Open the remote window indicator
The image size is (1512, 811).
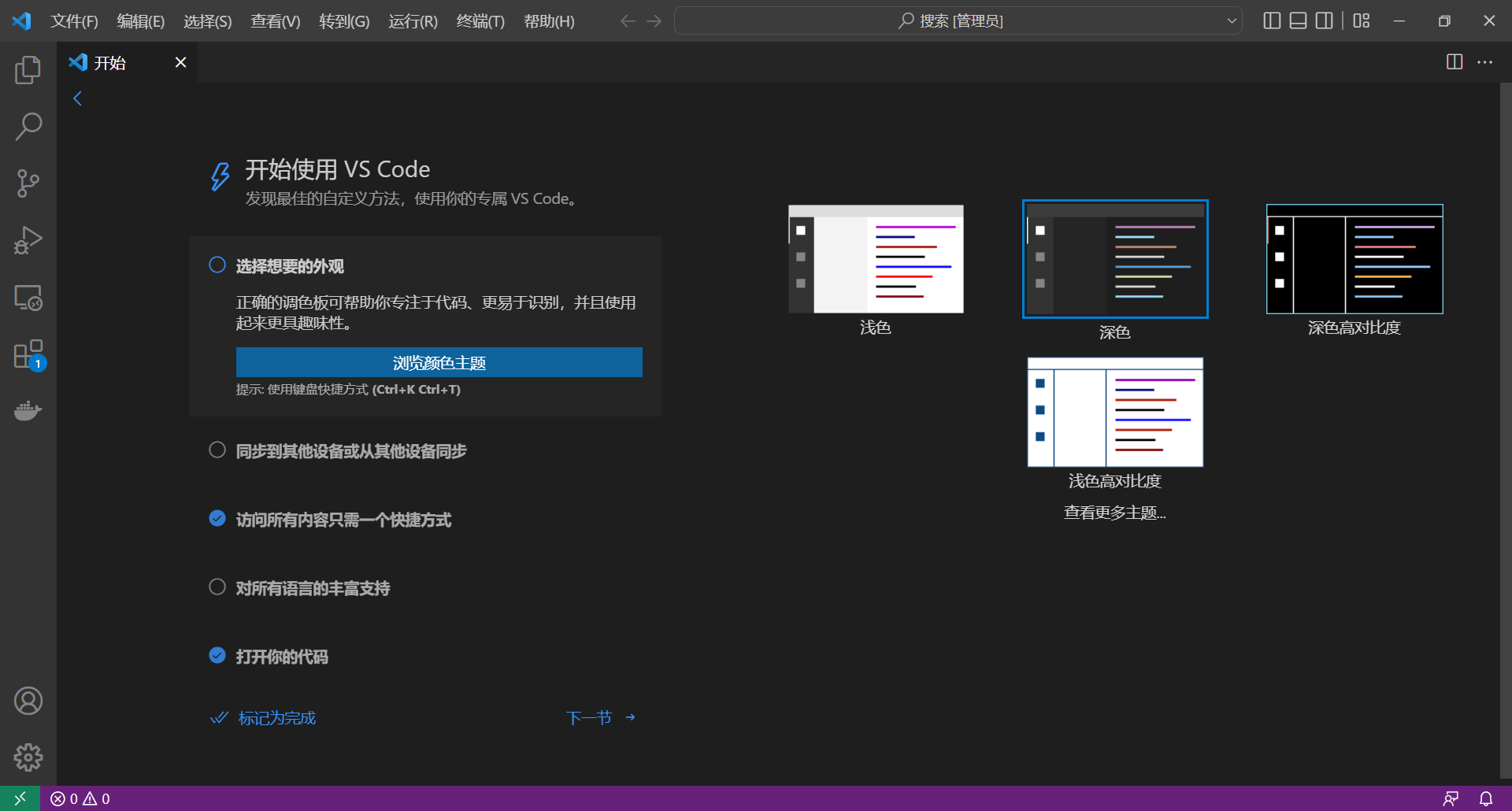click(x=20, y=798)
